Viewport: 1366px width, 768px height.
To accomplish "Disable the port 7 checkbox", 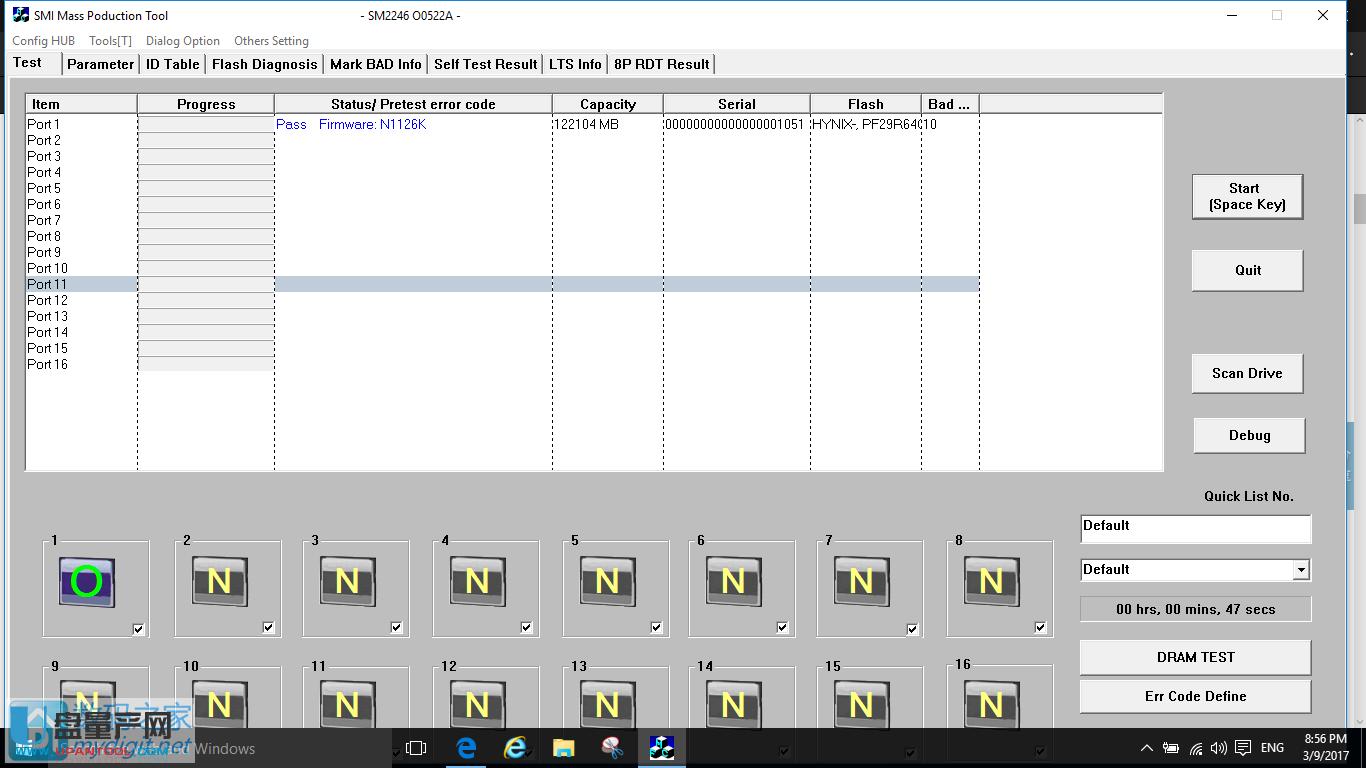I will [912, 629].
